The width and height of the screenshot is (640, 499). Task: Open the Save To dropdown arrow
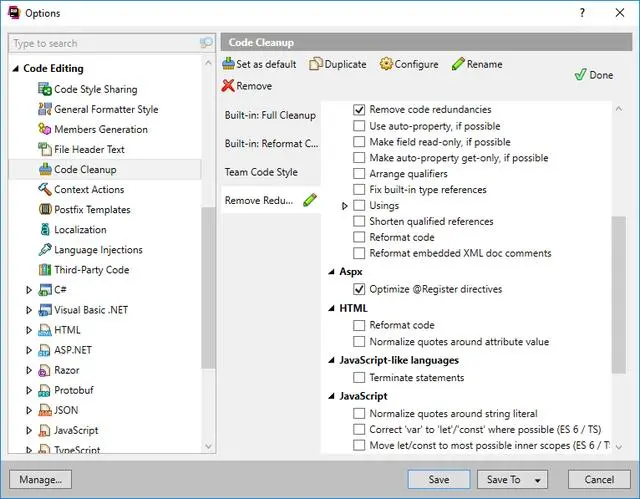pyautogui.click(x=538, y=480)
